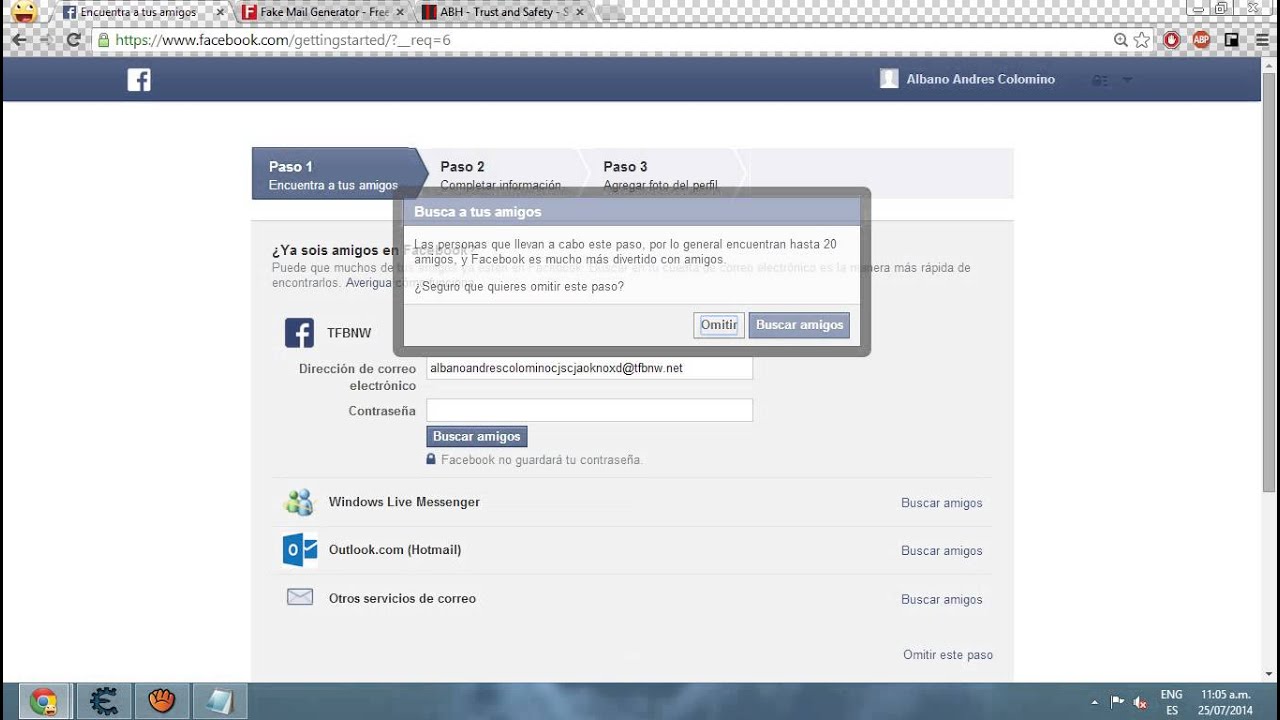Open the Adblock Plus extension icon
The image size is (1280, 720).
[x=1201, y=40]
